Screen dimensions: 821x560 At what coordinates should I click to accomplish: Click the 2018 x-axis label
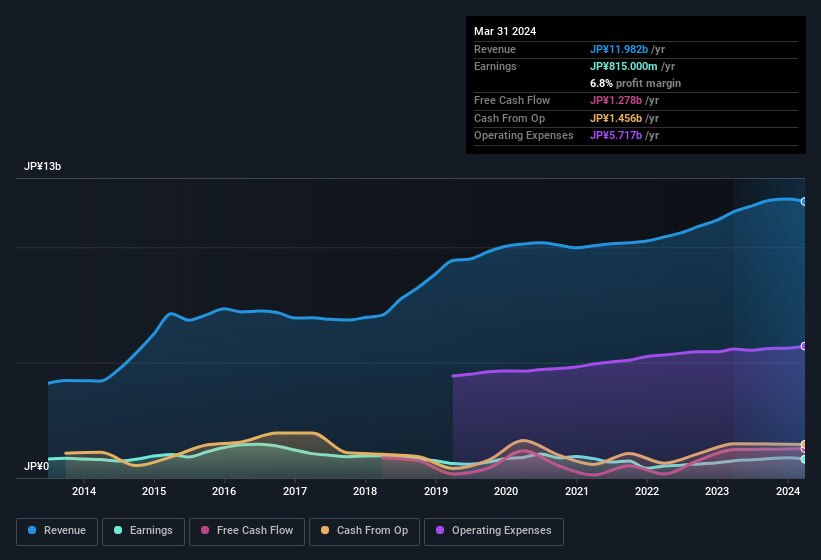click(x=365, y=491)
